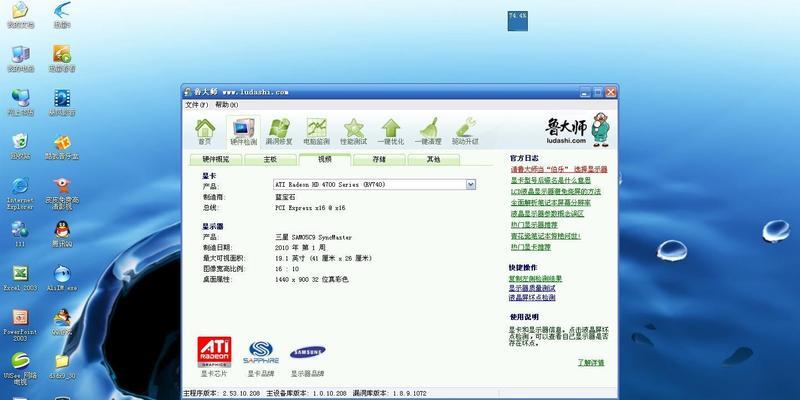Click the 一键优化 one-click optimize arrow icon
This screenshot has height=400, width=800.
pos(391,132)
